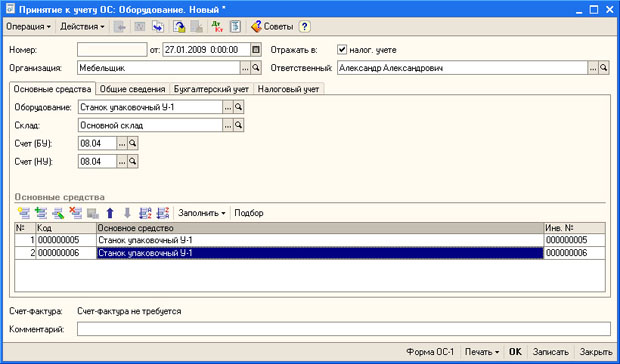Click the date field 27.01.2009

206,50
